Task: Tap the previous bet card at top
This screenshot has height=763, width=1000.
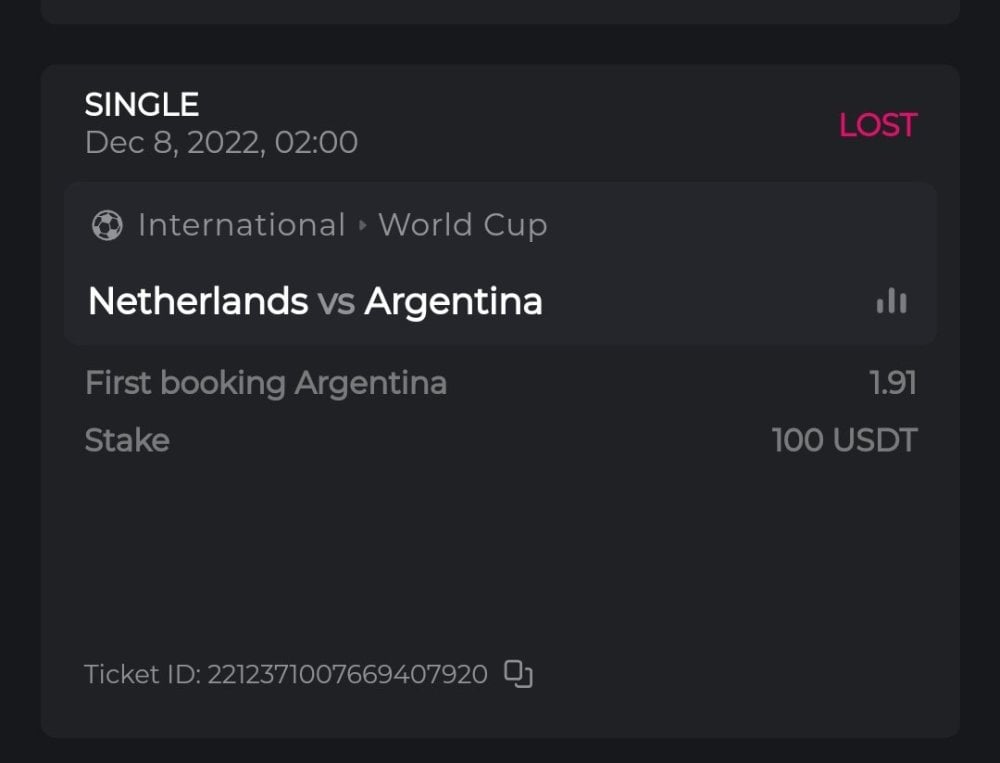Action: tap(500, 10)
